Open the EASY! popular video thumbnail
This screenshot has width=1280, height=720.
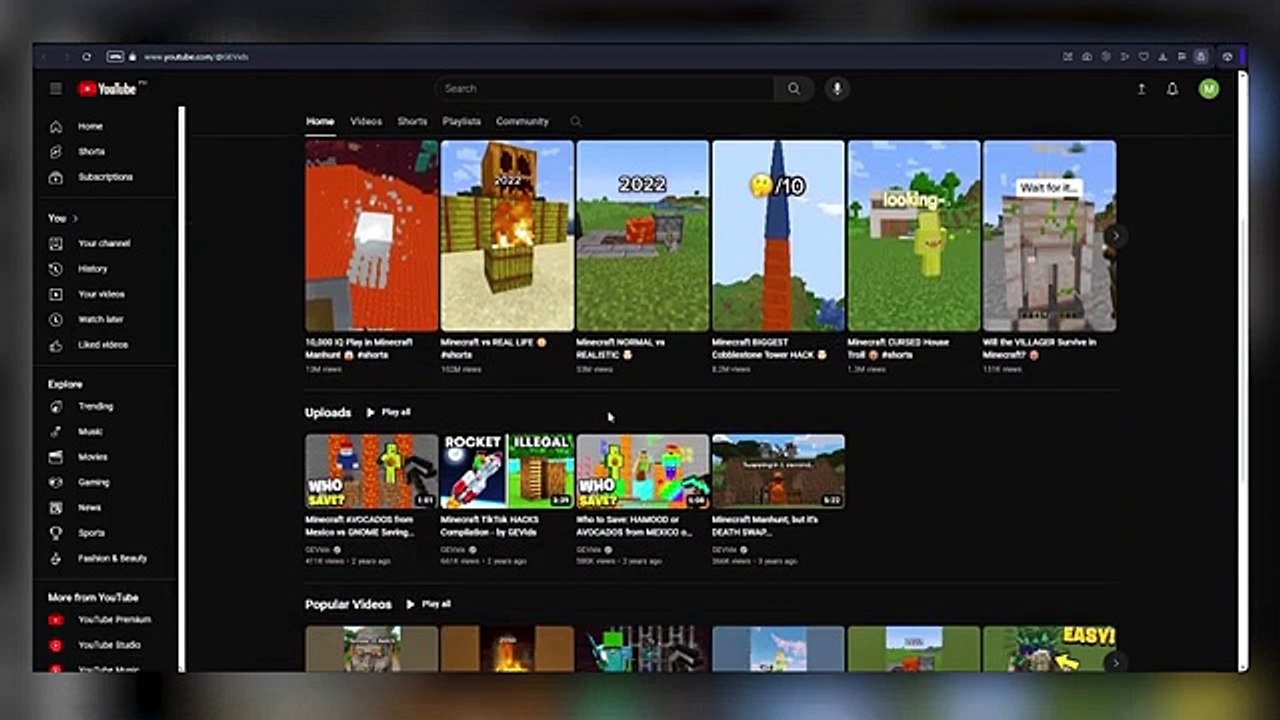click(1049, 649)
